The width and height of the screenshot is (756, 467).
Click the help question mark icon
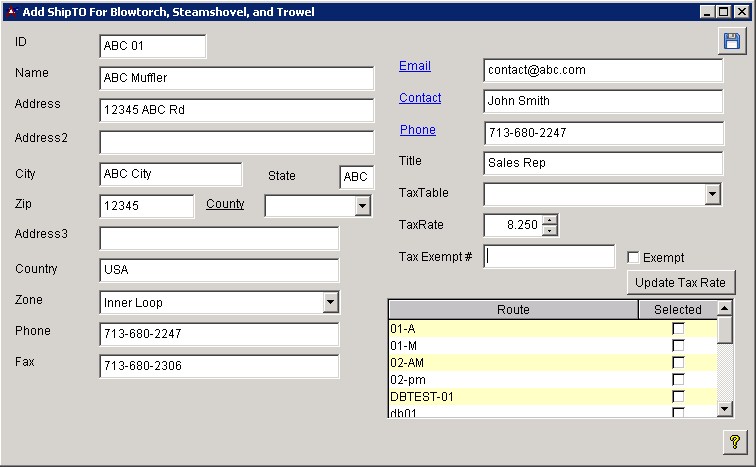tap(732, 441)
